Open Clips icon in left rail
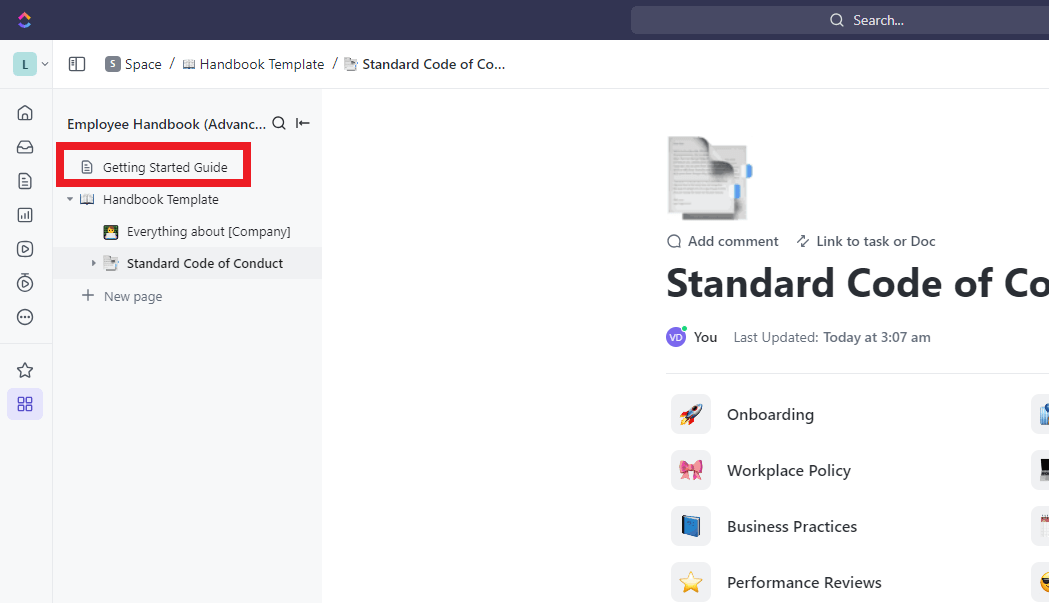 (x=25, y=249)
